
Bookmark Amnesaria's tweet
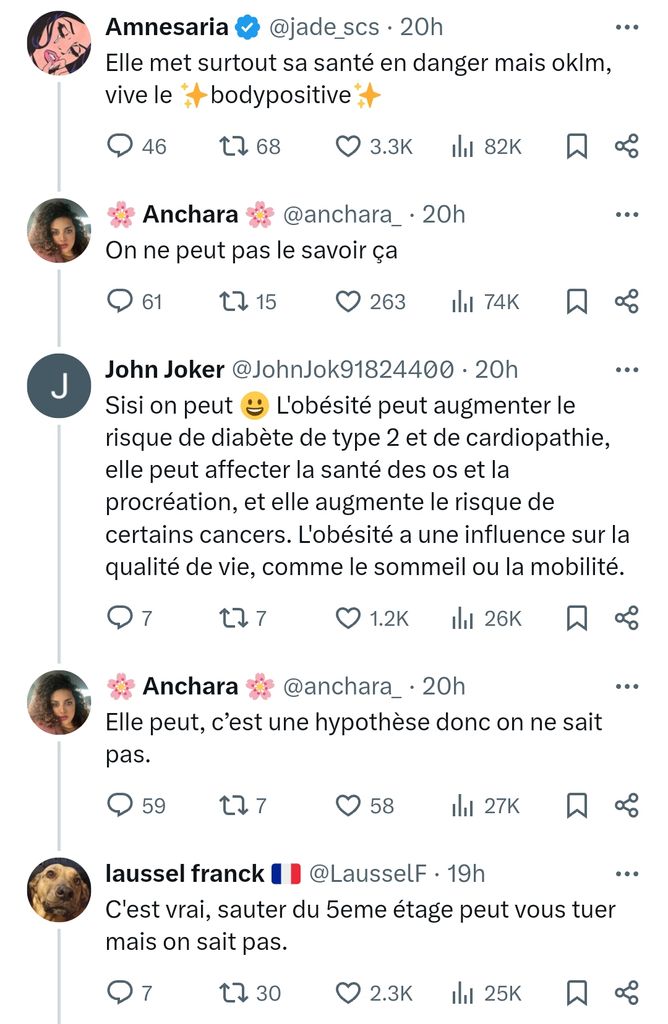pos(576,147)
